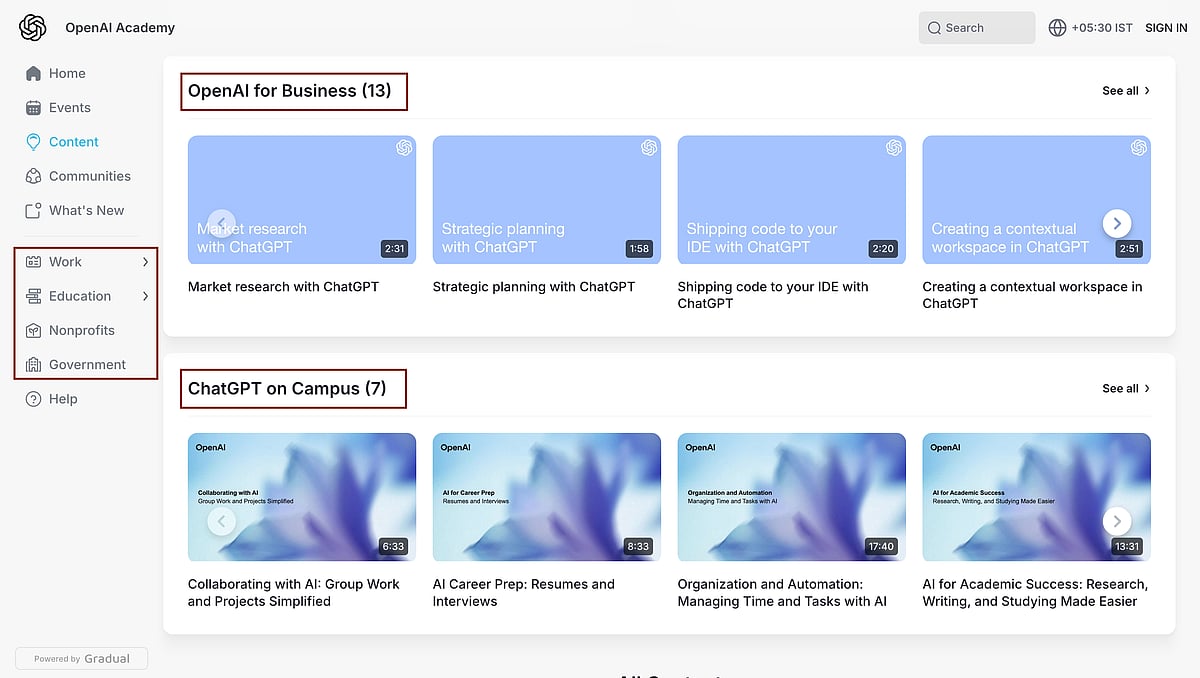Open the Government section
The width and height of the screenshot is (1200, 678).
[87, 364]
